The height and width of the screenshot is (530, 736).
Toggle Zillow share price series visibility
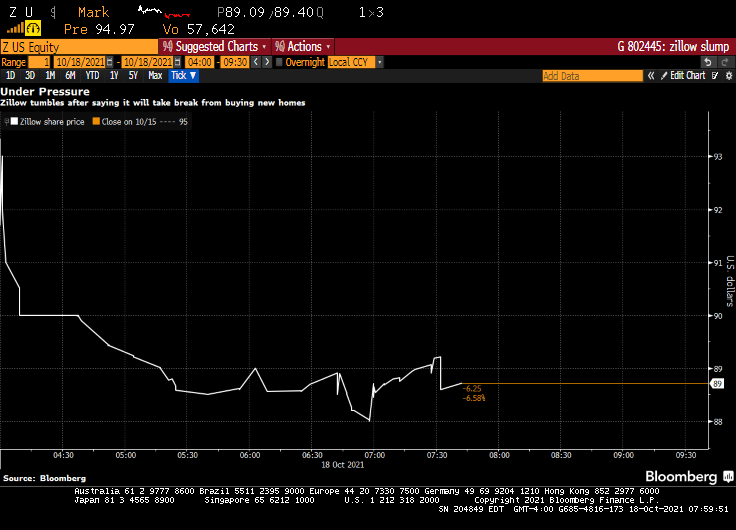click(13, 122)
